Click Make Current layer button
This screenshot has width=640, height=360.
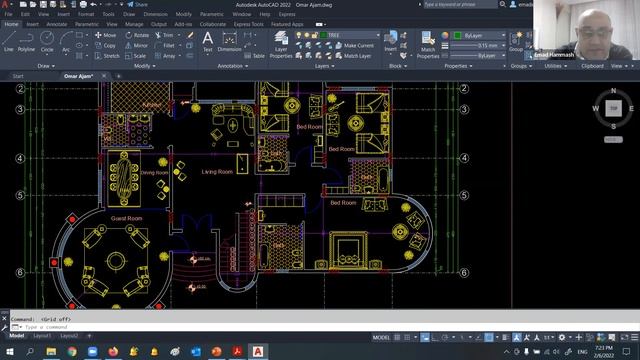tap(355, 45)
